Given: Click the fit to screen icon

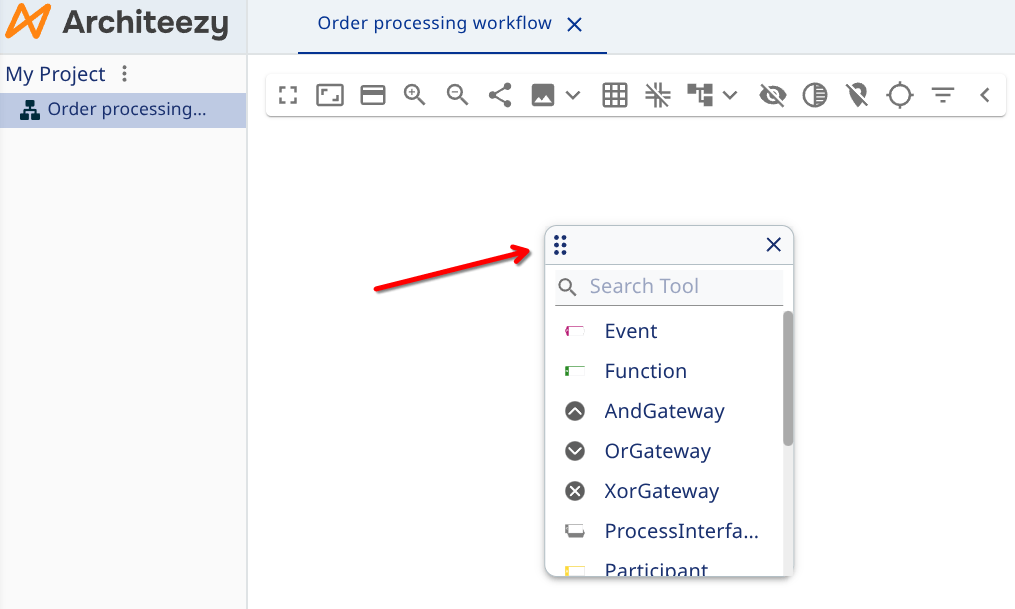Looking at the screenshot, I should [288, 95].
